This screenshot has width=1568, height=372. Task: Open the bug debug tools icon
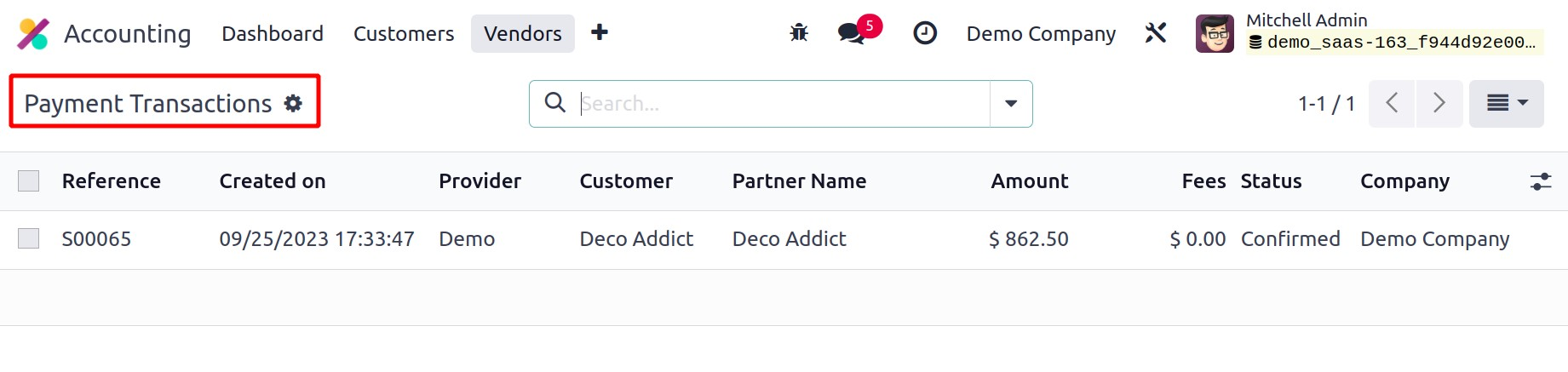[x=799, y=33]
